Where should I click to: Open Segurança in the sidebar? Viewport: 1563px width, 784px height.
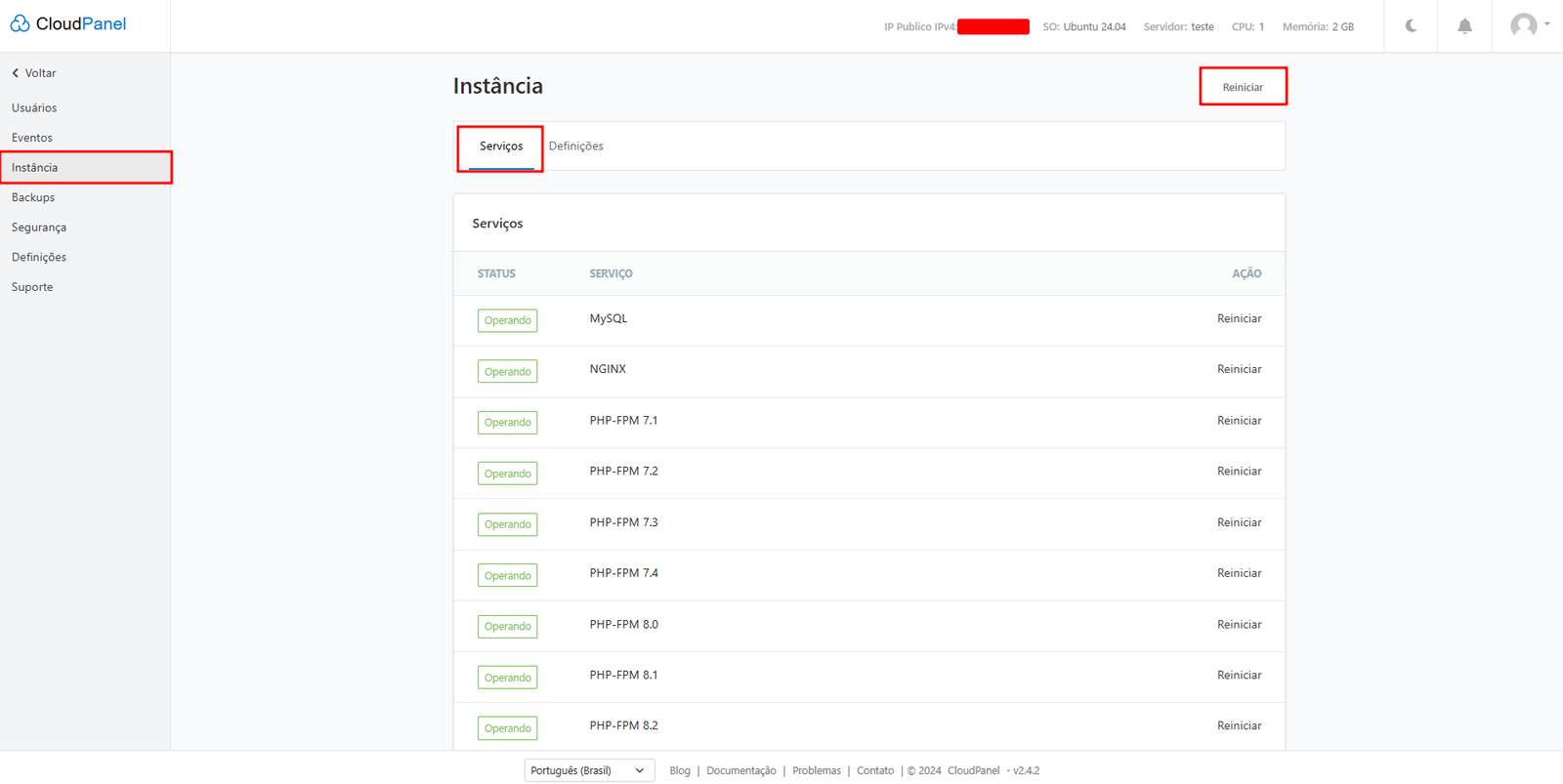(39, 227)
